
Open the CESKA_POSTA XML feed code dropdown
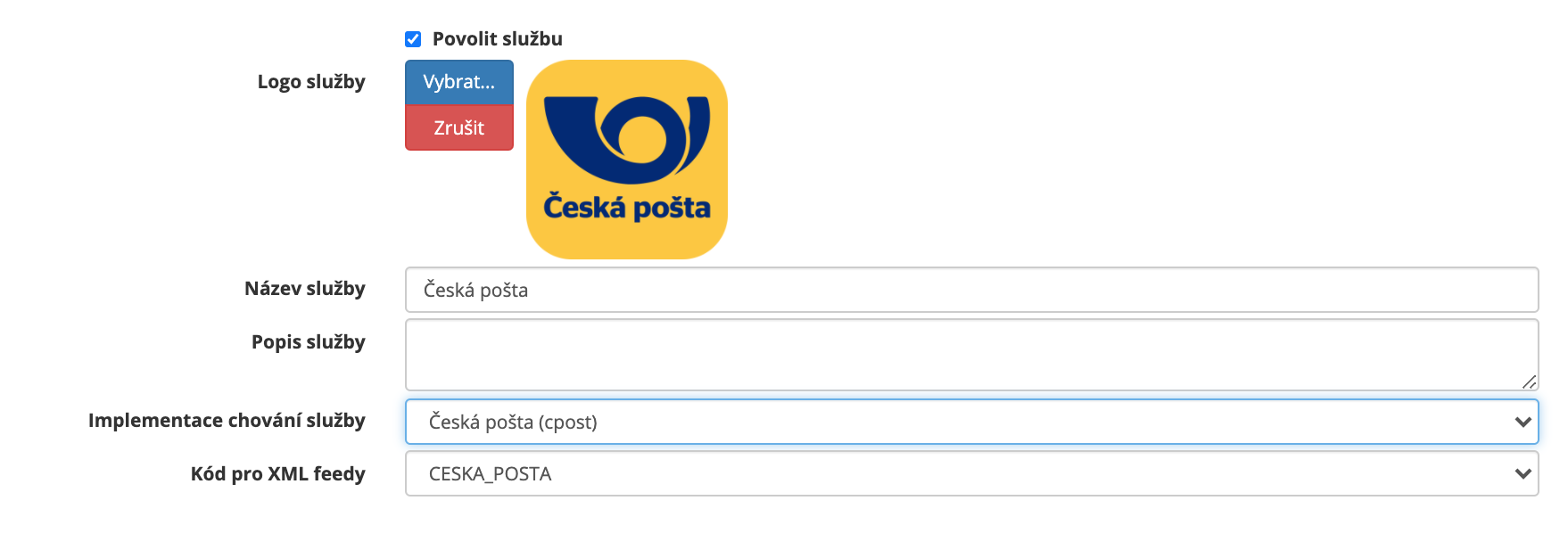click(x=971, y=473)
